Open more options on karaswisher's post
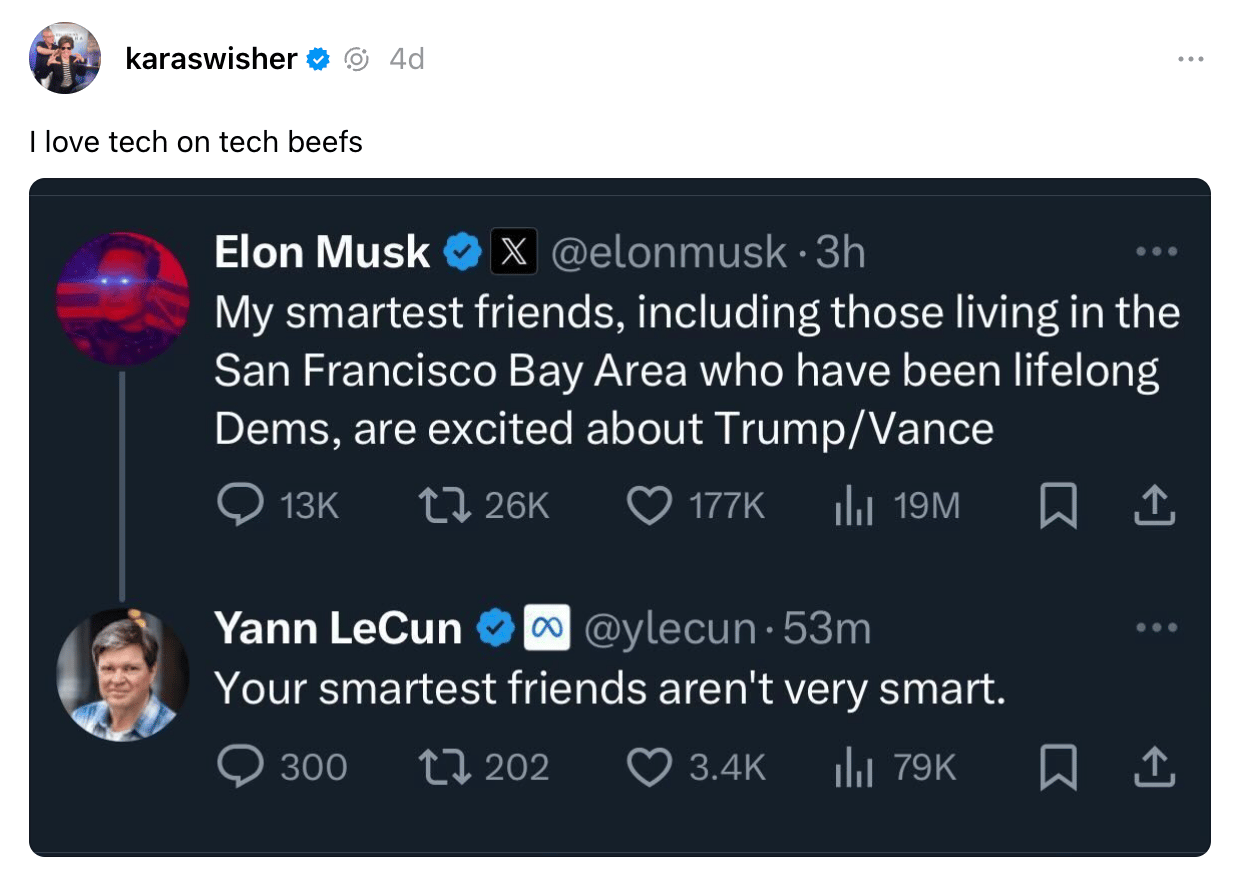Screen dimensions: 1238x892 (x=1190, y=59)
